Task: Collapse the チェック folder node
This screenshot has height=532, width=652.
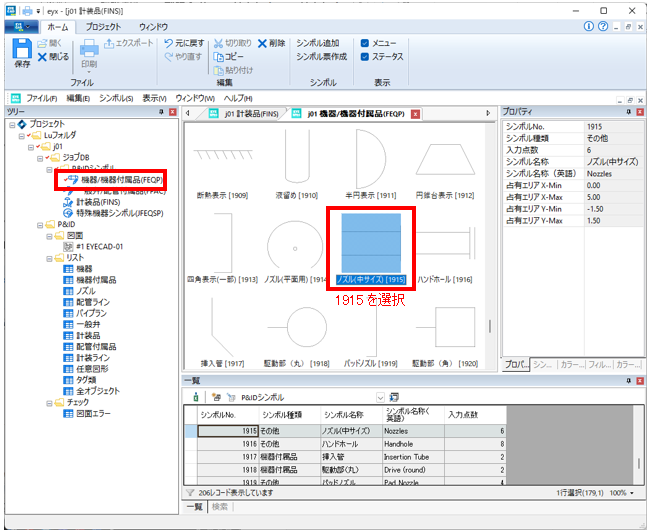Action: [x=49, y=403]
